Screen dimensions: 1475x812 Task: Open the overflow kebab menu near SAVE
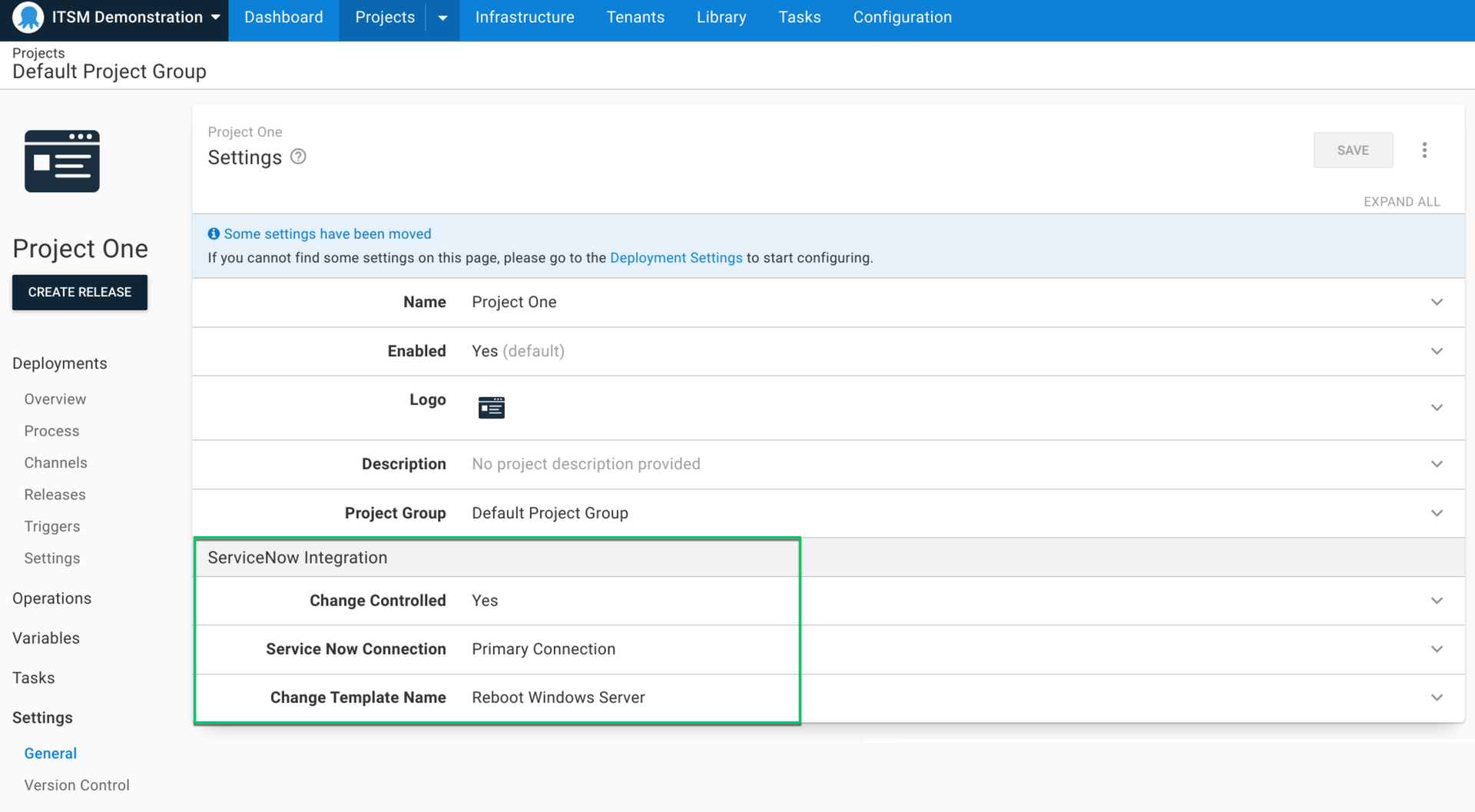click(x=1425, y=150)
